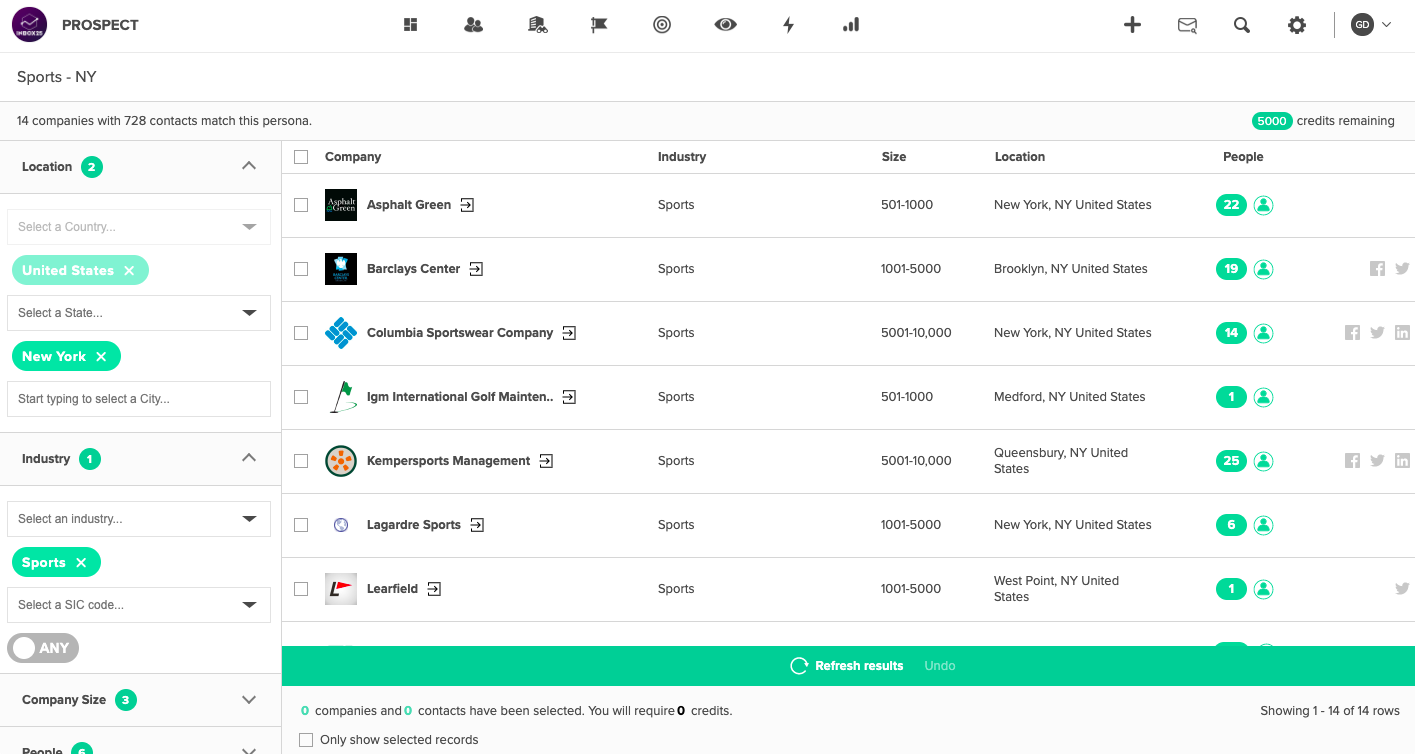Remove the United States filter tag
Screen dimensions: 1415x754
coord(129,271)
